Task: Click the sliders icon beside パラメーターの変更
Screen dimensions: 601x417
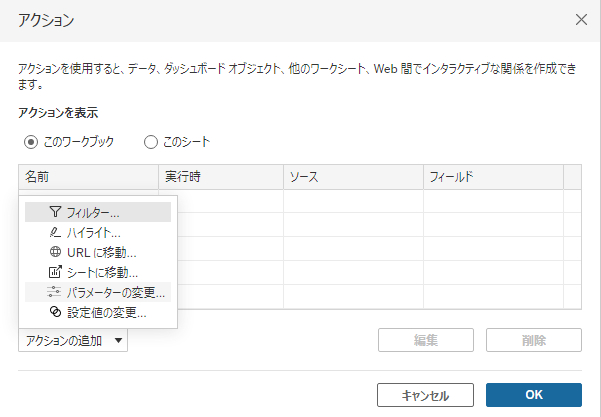Action: pos(55,292)
